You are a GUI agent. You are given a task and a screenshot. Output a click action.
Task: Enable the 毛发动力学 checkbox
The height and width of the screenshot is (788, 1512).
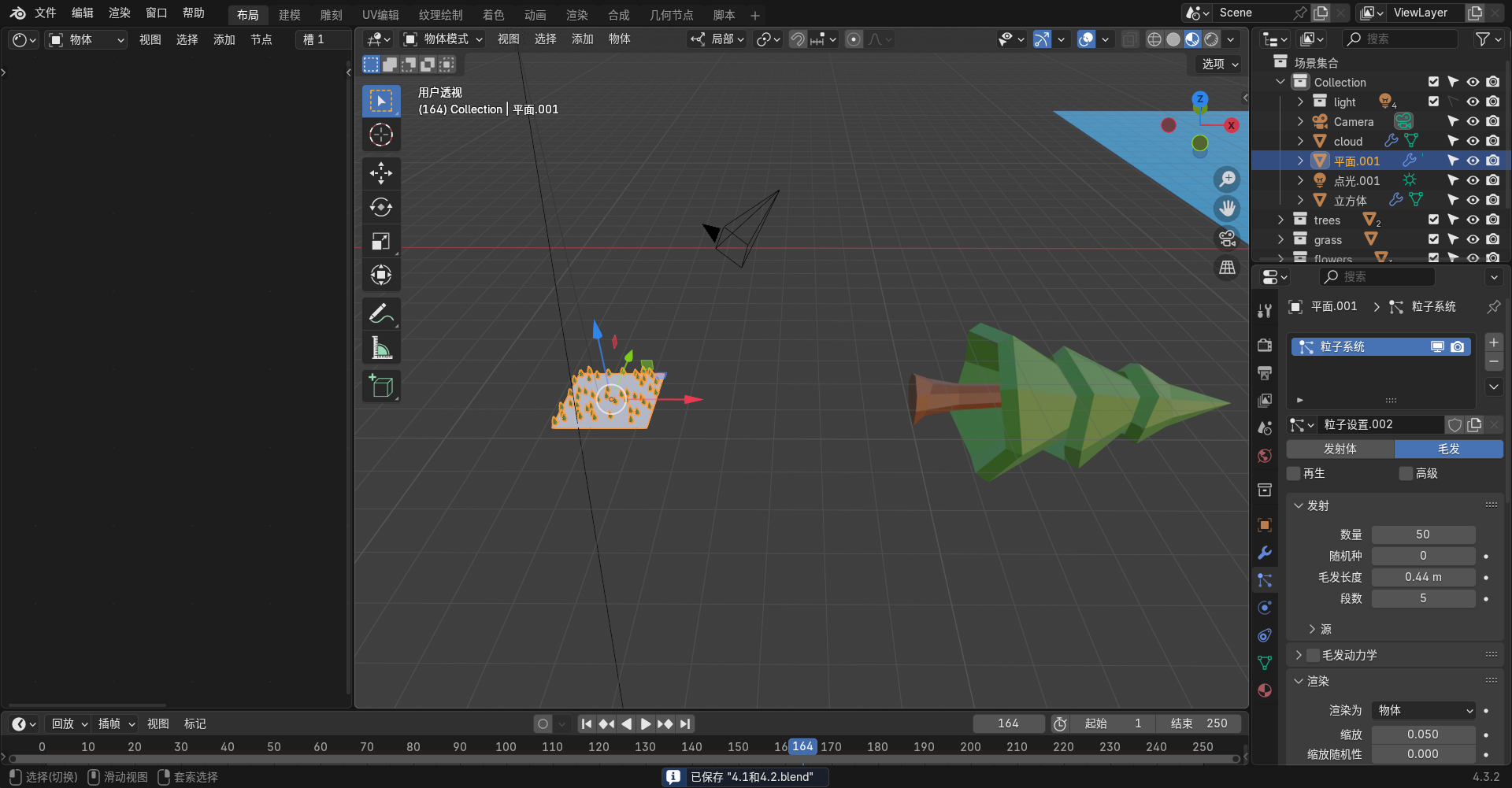[x=1313, y=655]
